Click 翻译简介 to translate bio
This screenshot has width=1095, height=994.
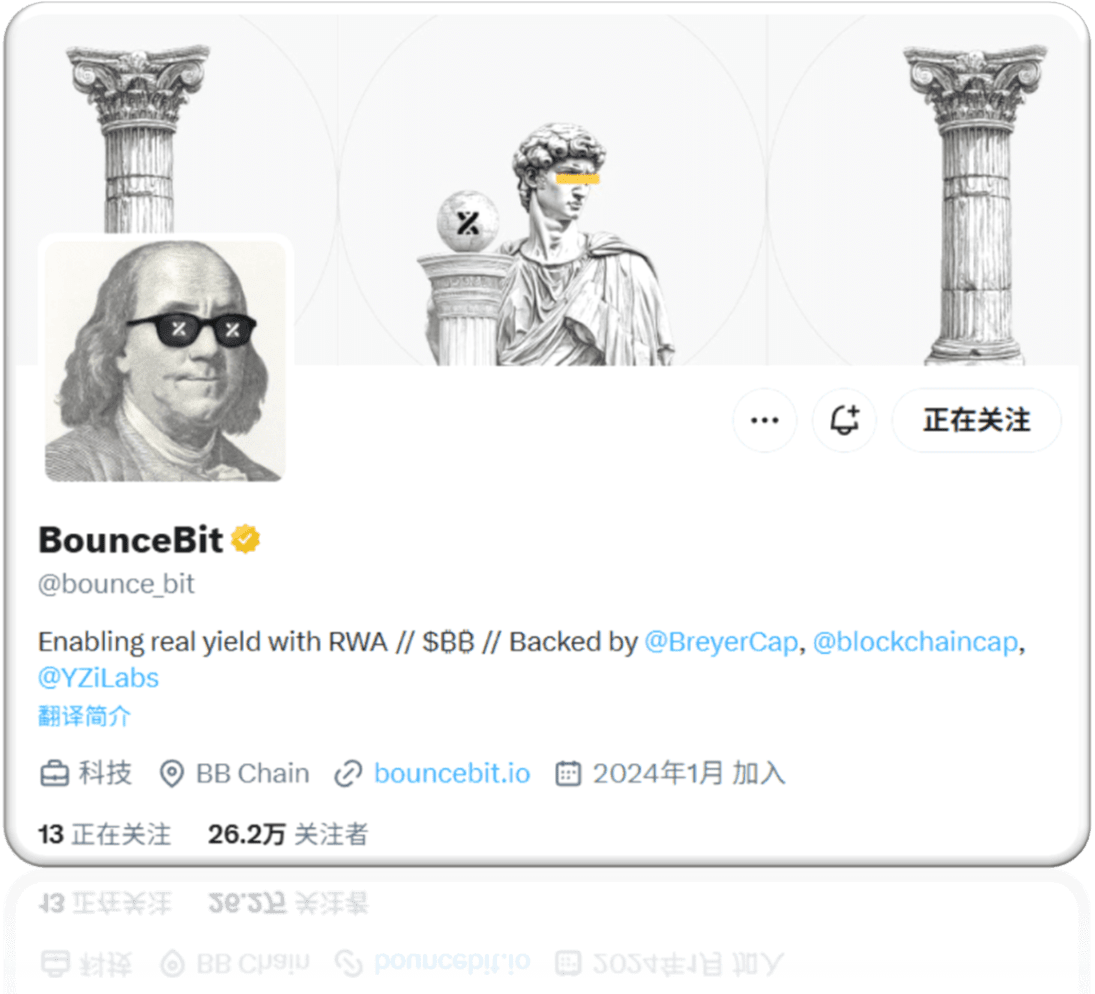(84, 716)
